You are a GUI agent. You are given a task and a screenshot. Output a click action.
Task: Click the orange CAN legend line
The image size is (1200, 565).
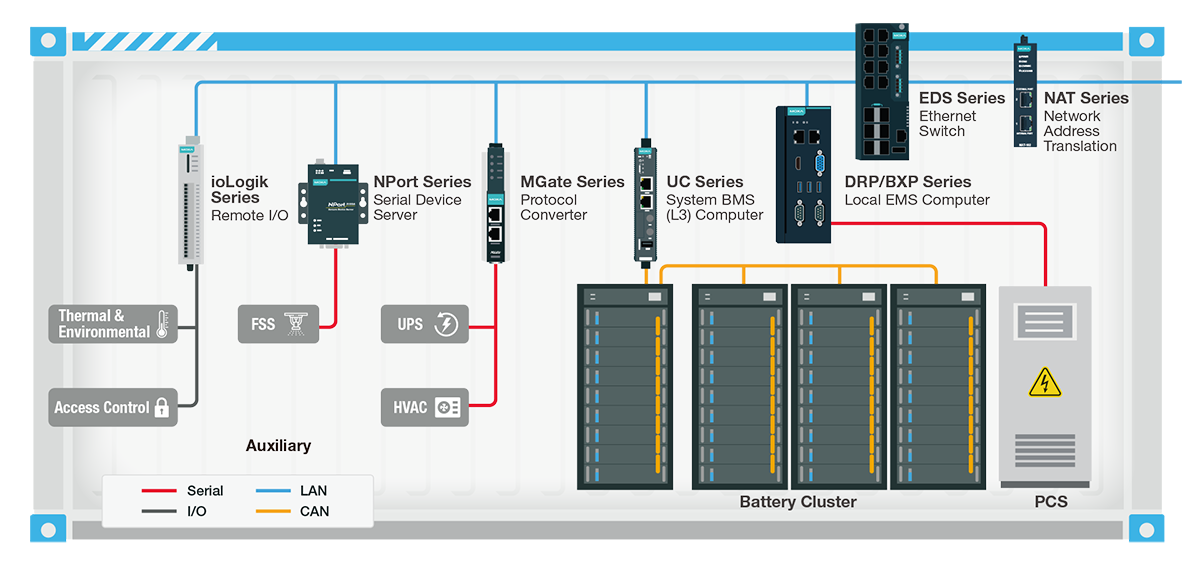(272, 511)
